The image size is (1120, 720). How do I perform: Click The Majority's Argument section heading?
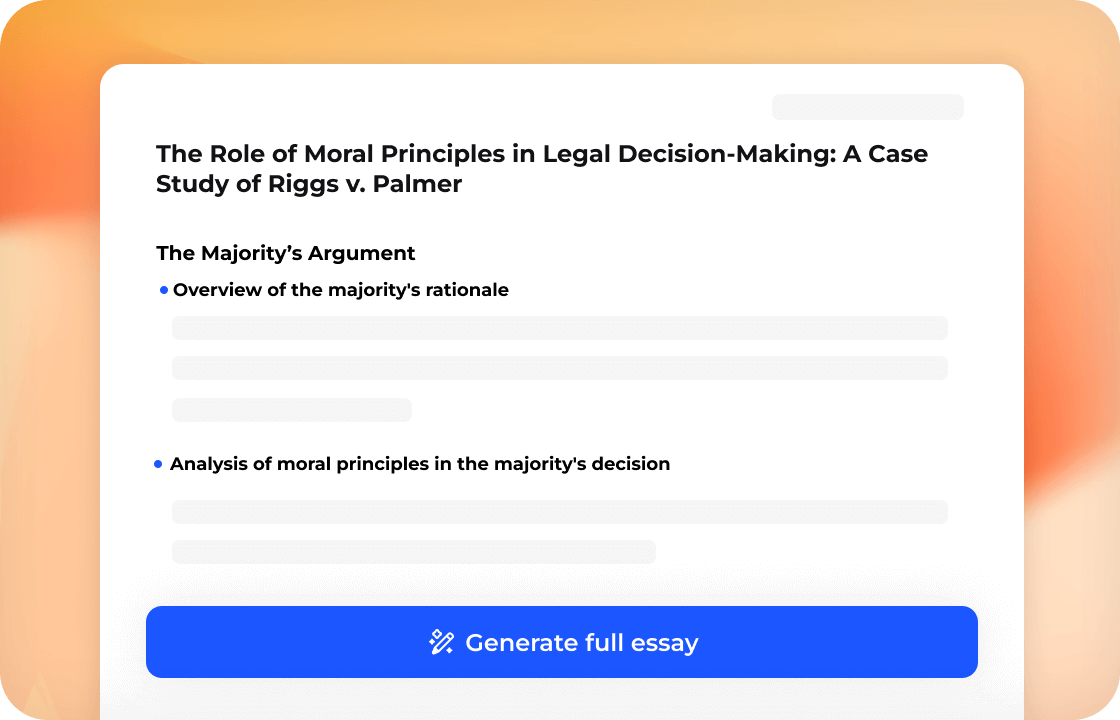pos(285,253)
